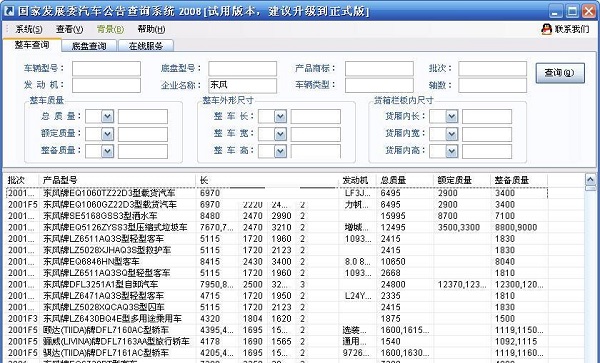Select row 颐达(TIIDA)牌DFL7160AC型轿车
This screenshot has height=363, width=600.
pyautogui.click(x=277, y=330)
